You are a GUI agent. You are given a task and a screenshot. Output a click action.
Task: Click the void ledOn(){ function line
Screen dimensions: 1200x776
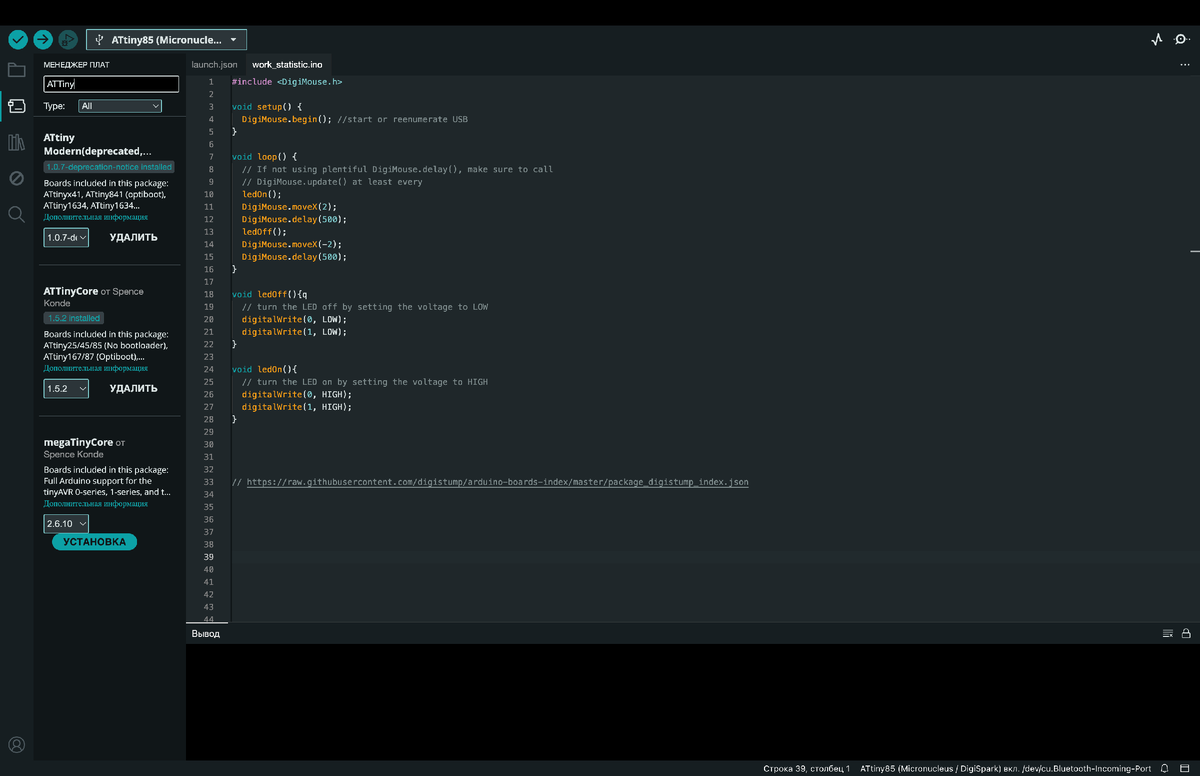[x=265, y=369]
